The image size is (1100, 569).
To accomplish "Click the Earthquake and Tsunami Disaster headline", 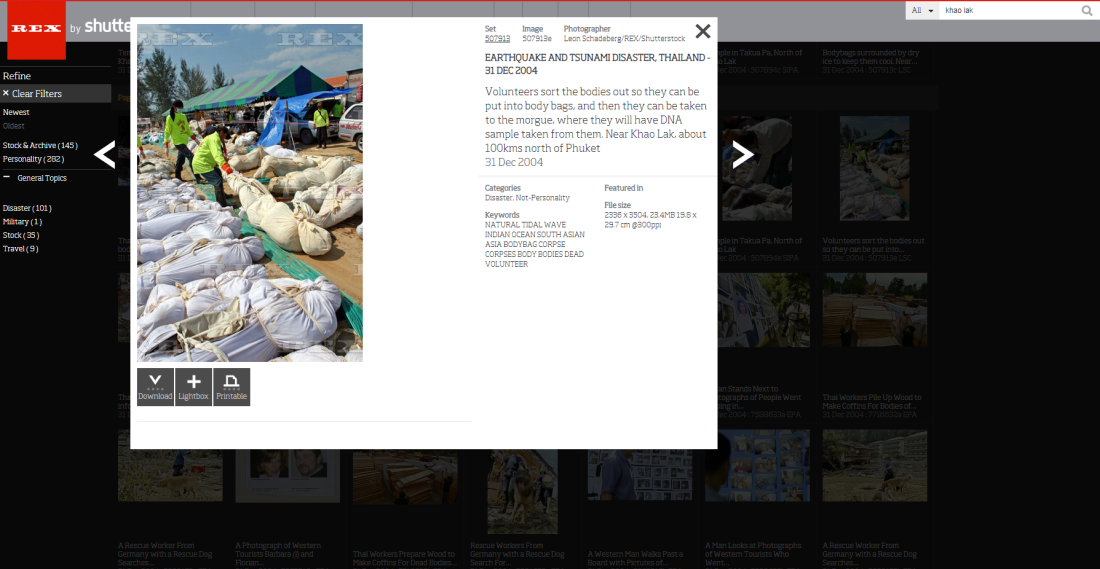I will 598,65.
